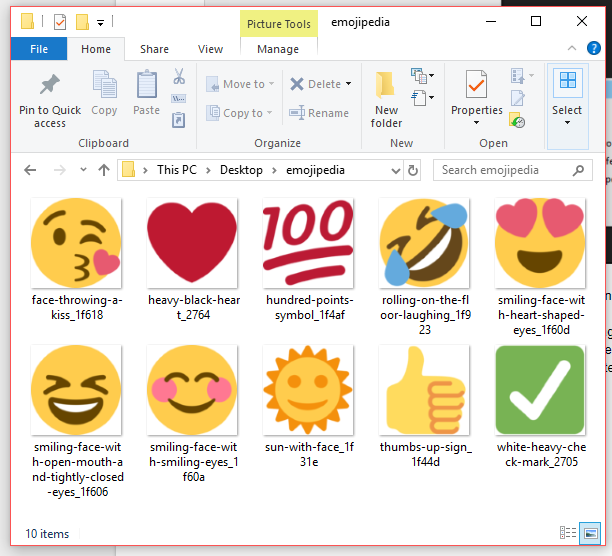The width and height of the screenshot is (612, 556).
Task: Switch to Details view layout icon
Action: click(x=568, y=533)
